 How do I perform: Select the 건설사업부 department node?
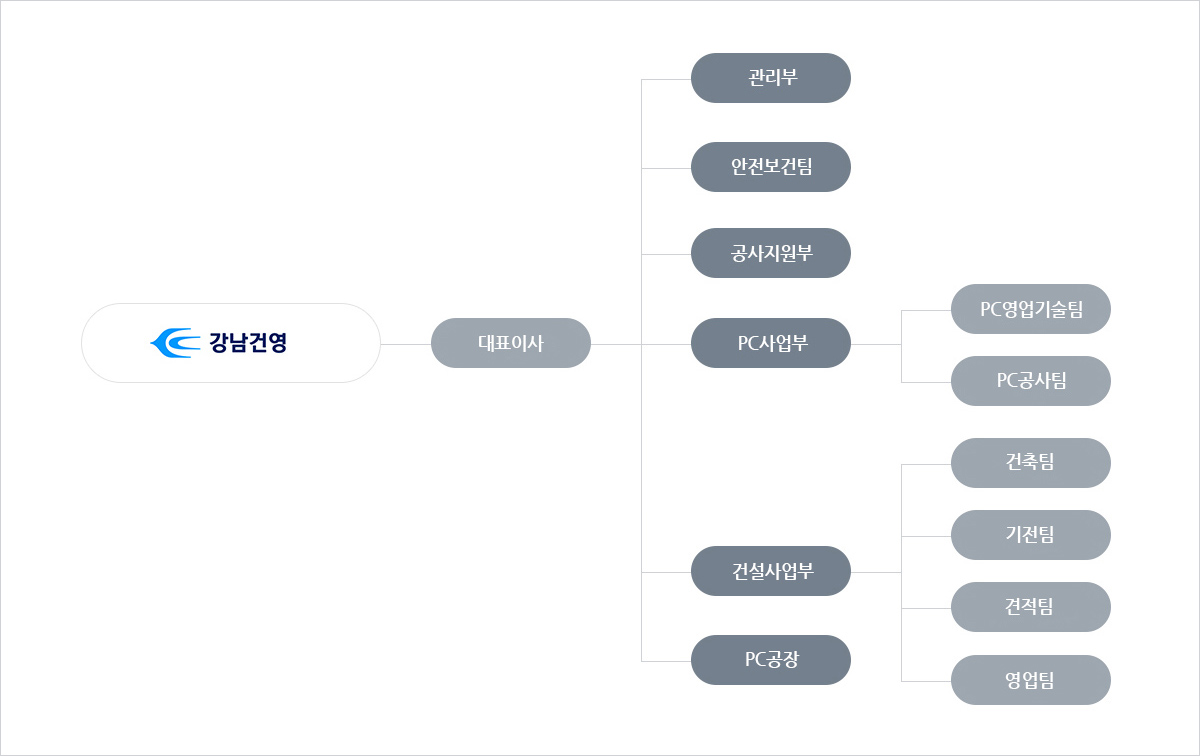click(x=771, y=571)
